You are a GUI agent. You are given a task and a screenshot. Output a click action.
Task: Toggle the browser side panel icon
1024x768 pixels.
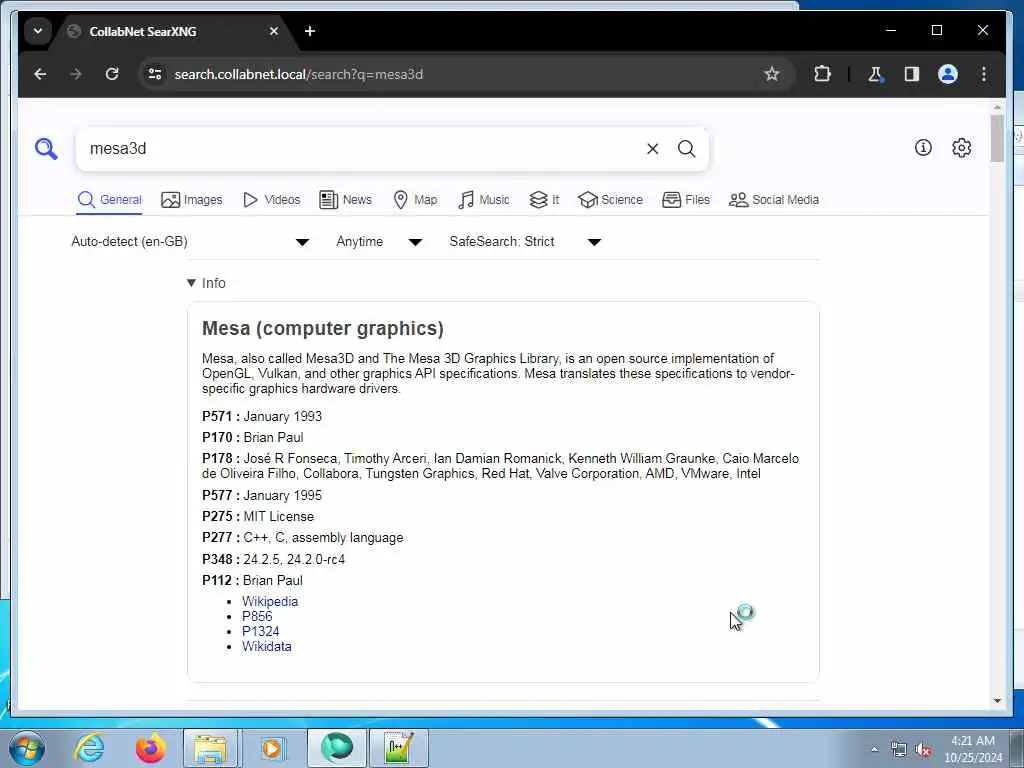point(912,74)
